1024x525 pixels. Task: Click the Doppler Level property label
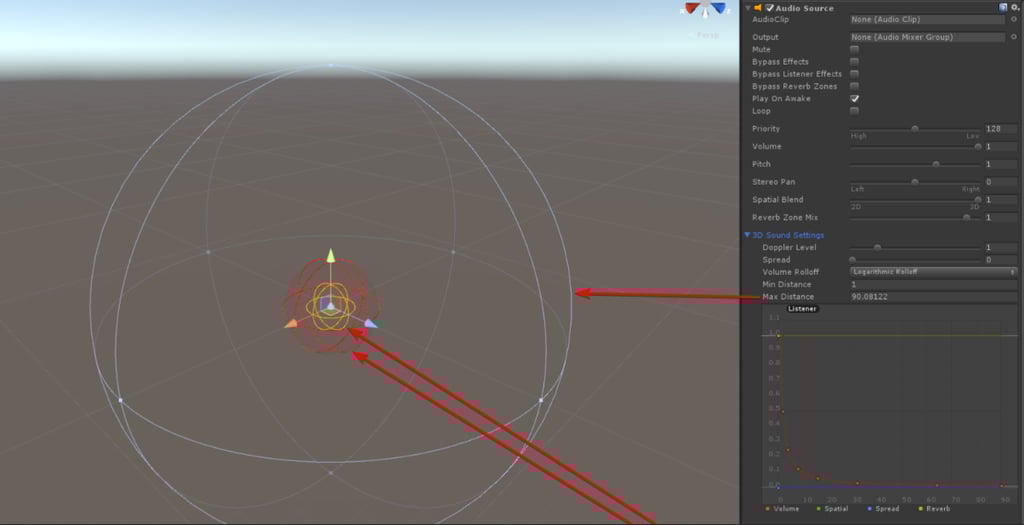click(789, 247)
